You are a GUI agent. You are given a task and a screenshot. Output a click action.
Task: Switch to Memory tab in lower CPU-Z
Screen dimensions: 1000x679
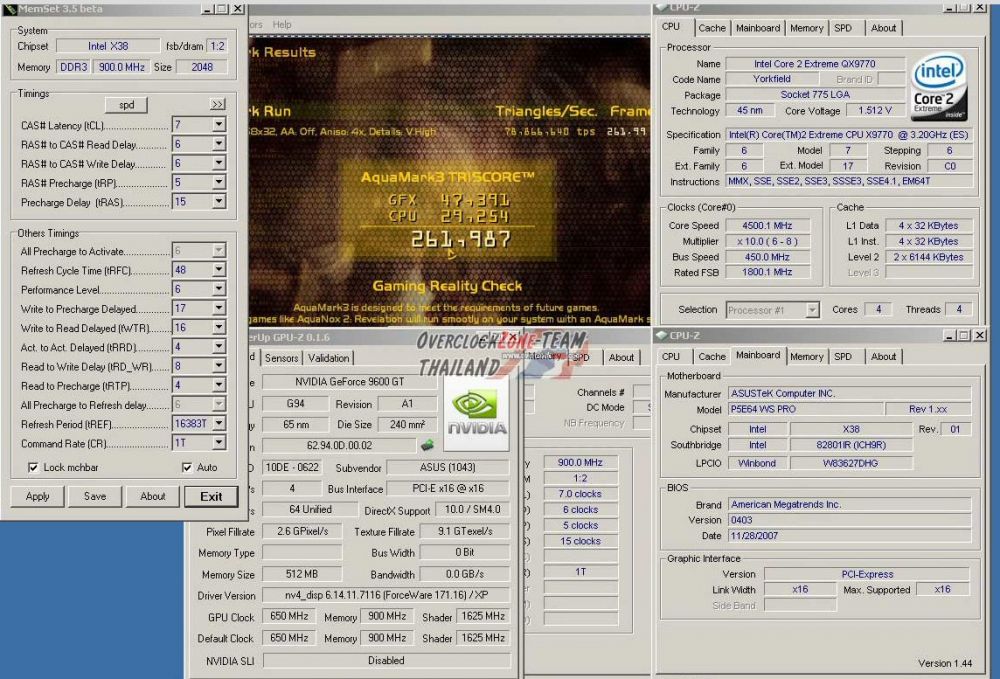tap(806, 356)
